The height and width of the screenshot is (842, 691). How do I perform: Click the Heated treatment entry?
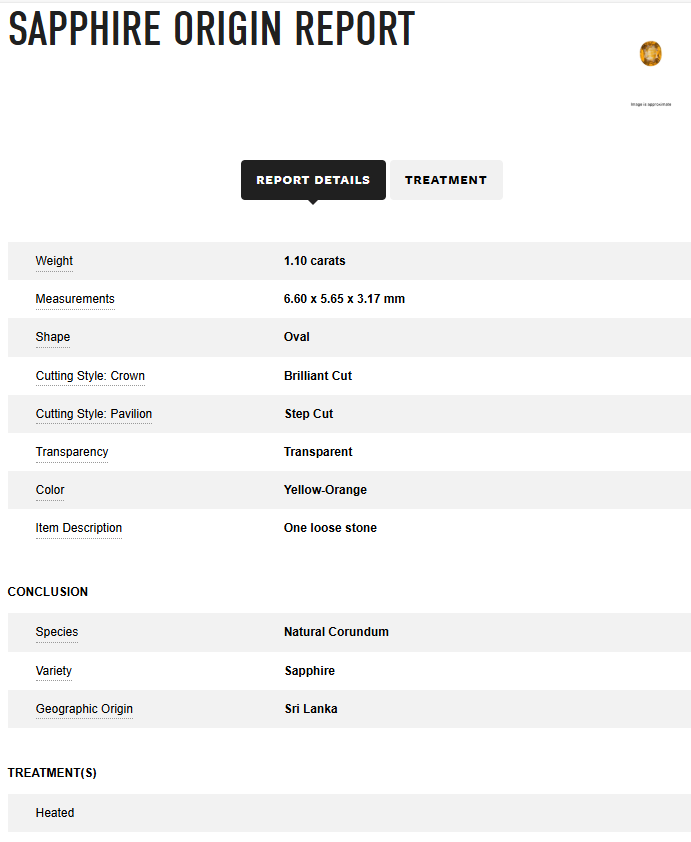coord(55,813)
